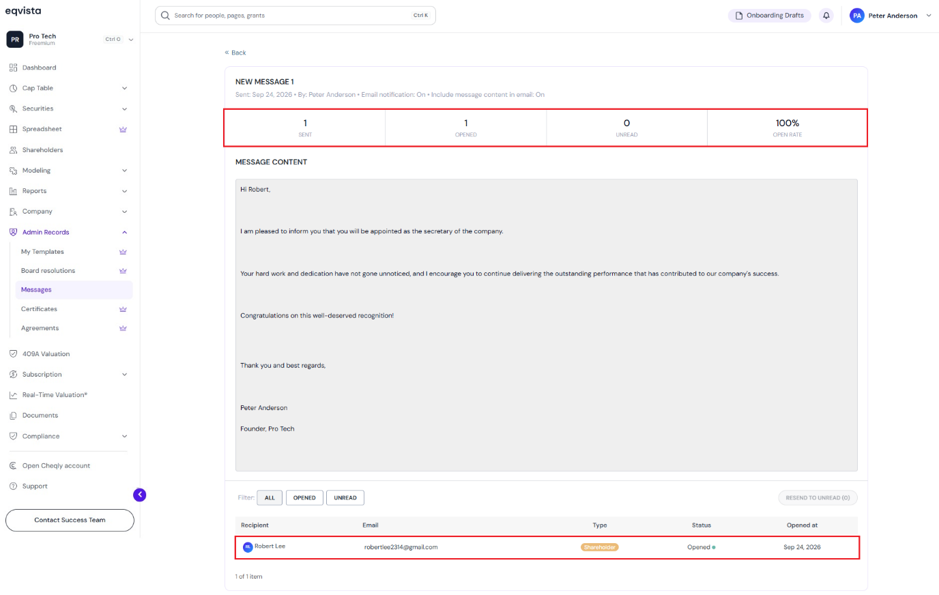Image resolution: width=939 pixels, height=595 pixels.
Task: Click the Contact Success Team button
Action: pyautogui.click(x=69, y=520)
